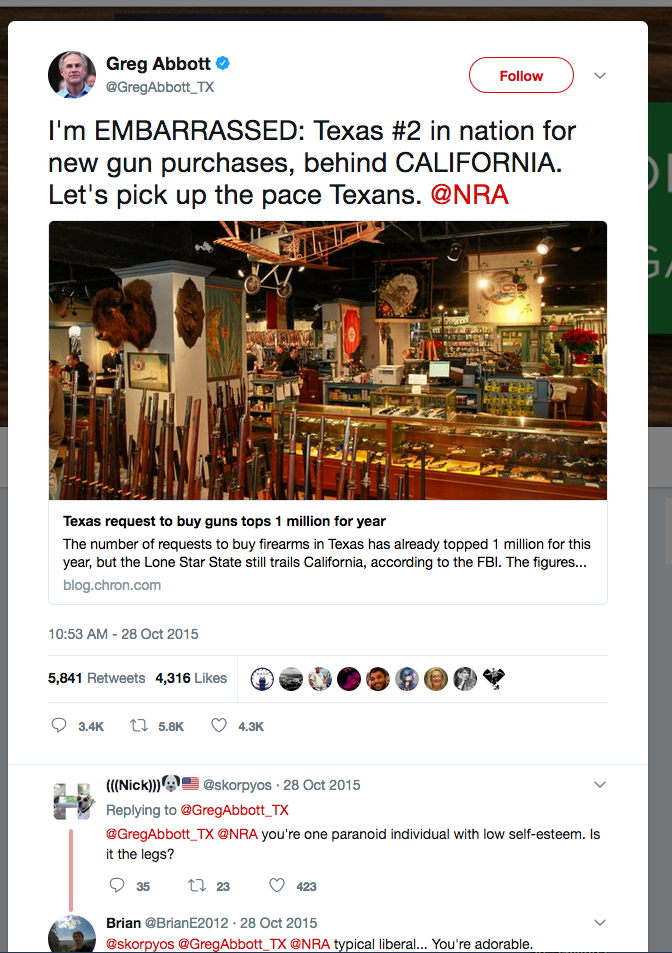Screen dimensions: 672x953
Task: Expand options on Nick's reply
Action: pyautogui.click(x=599, y=785)
